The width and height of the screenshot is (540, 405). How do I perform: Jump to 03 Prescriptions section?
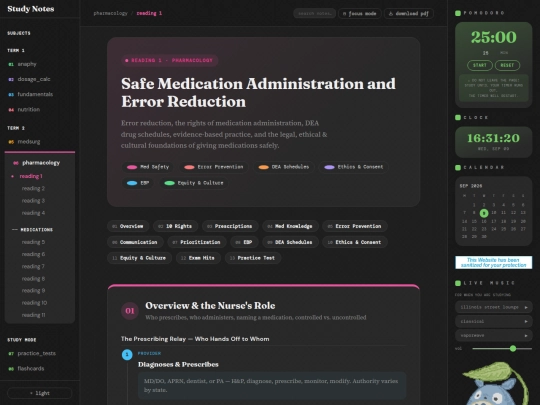point(230,226)
